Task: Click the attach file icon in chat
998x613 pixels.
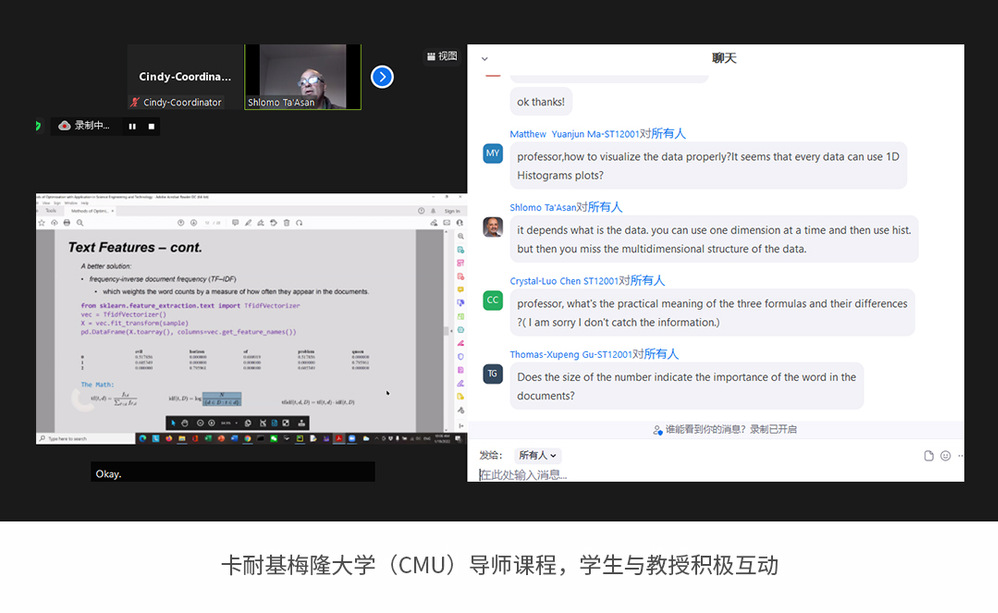Action: pos(929,456)
